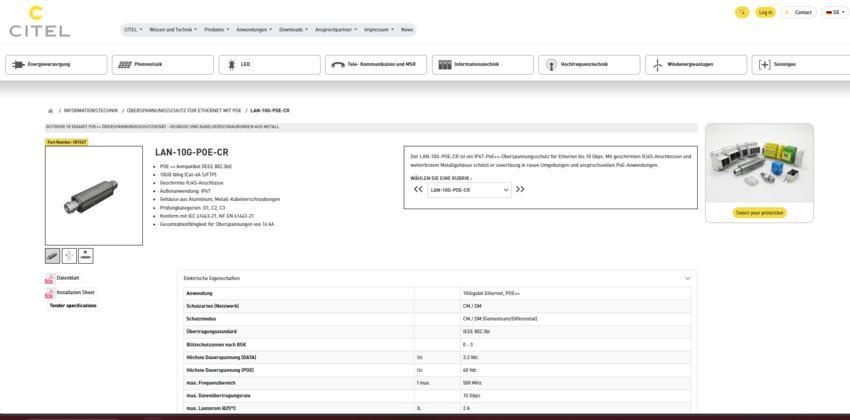
Task: Download the Datenblatt PDF
Action: 68,278
